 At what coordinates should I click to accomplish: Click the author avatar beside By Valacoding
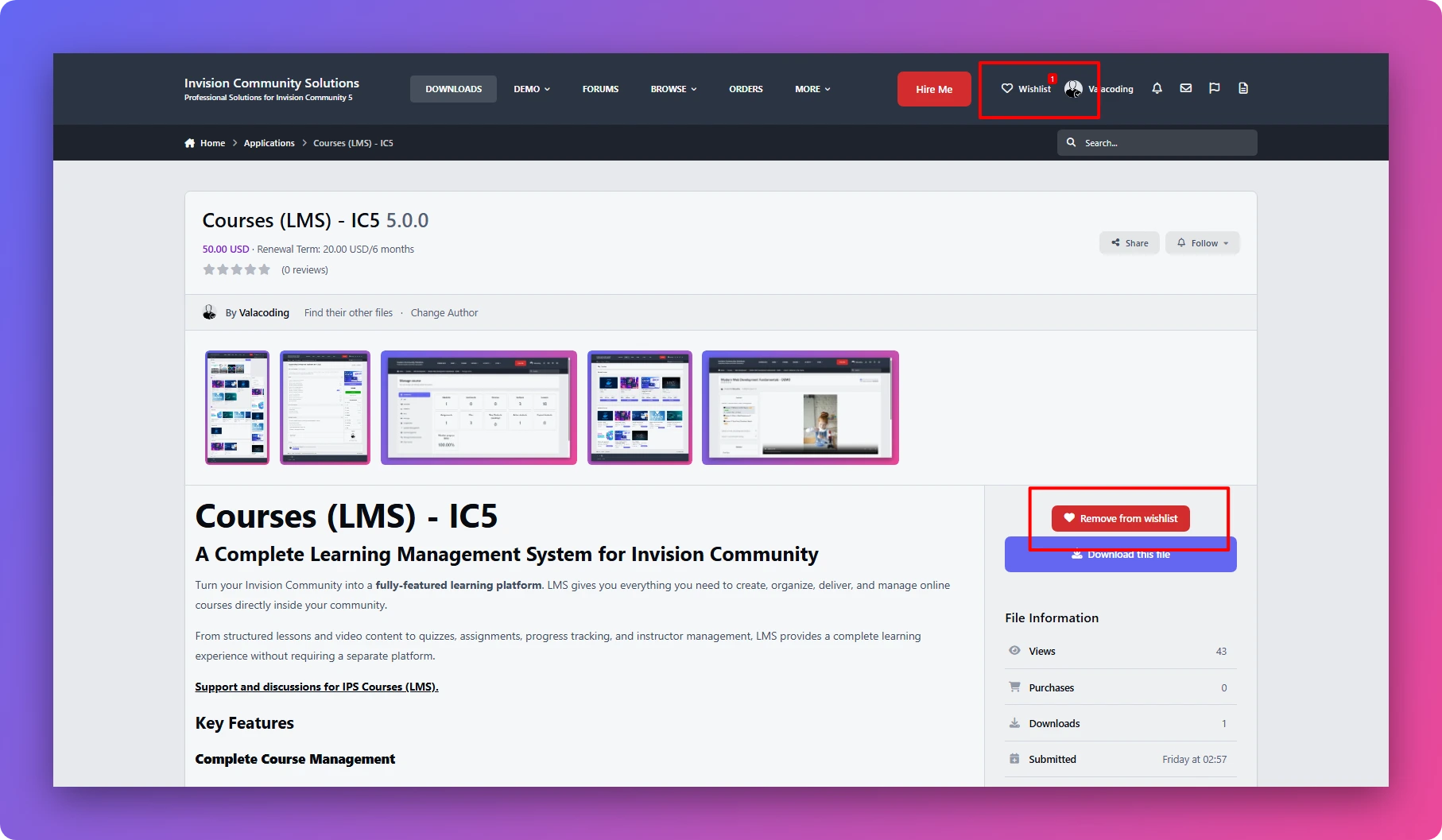click(x=210, y=312)
